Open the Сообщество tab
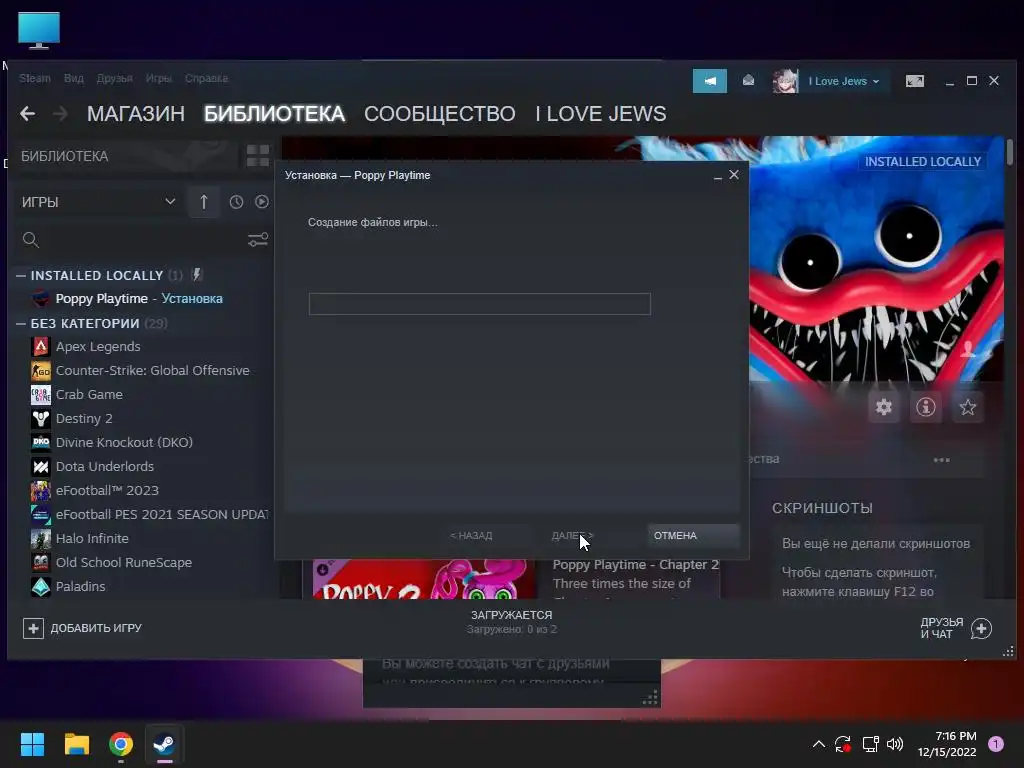The height and width of the screenshot is (768, 1024). click(440, 114)
